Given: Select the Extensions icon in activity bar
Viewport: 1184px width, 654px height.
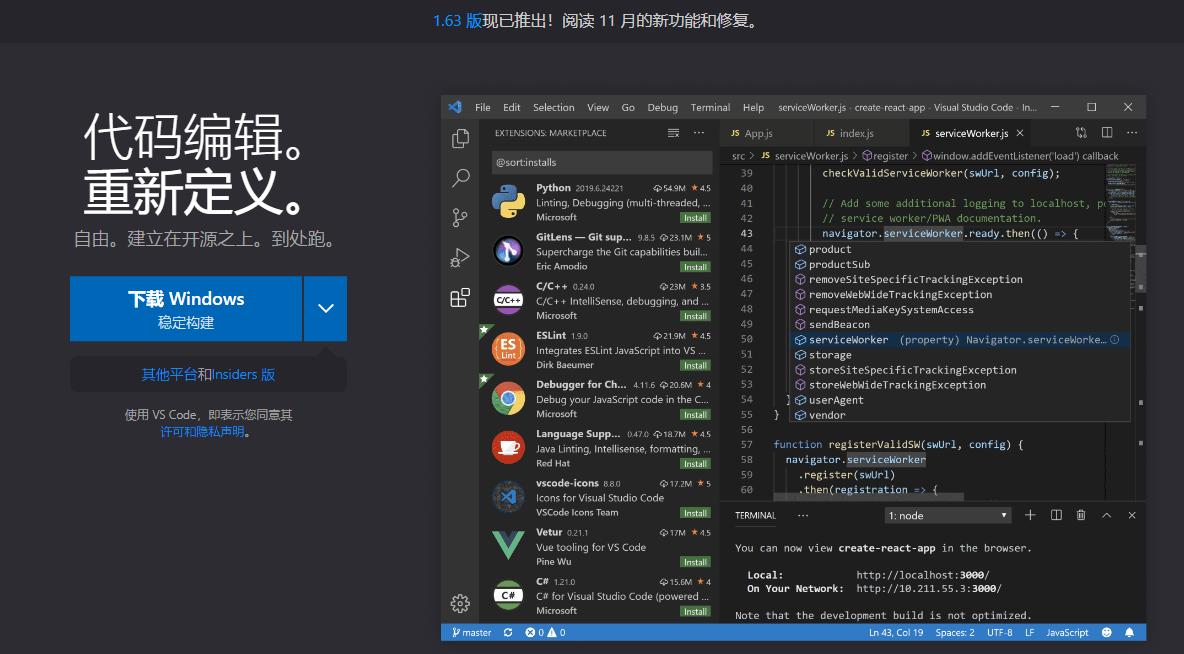Looking at the screenshot, I should tap(460, 298).
